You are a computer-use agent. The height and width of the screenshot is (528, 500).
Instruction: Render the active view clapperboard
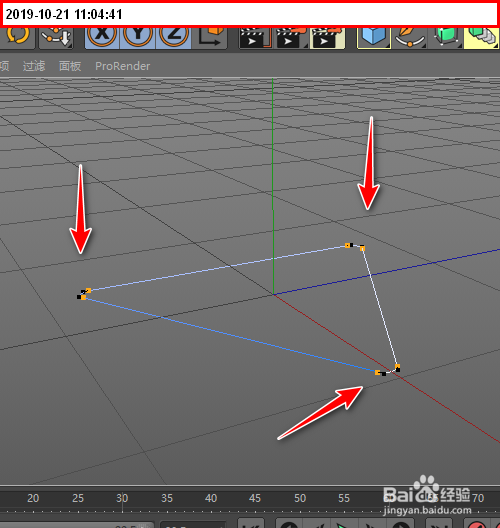pyautogui.click(x=255, y=38)
